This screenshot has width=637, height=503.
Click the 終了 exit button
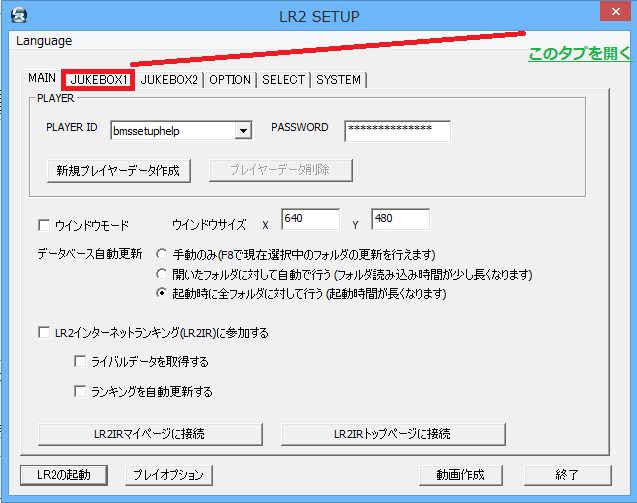click(x=567, y=475)
